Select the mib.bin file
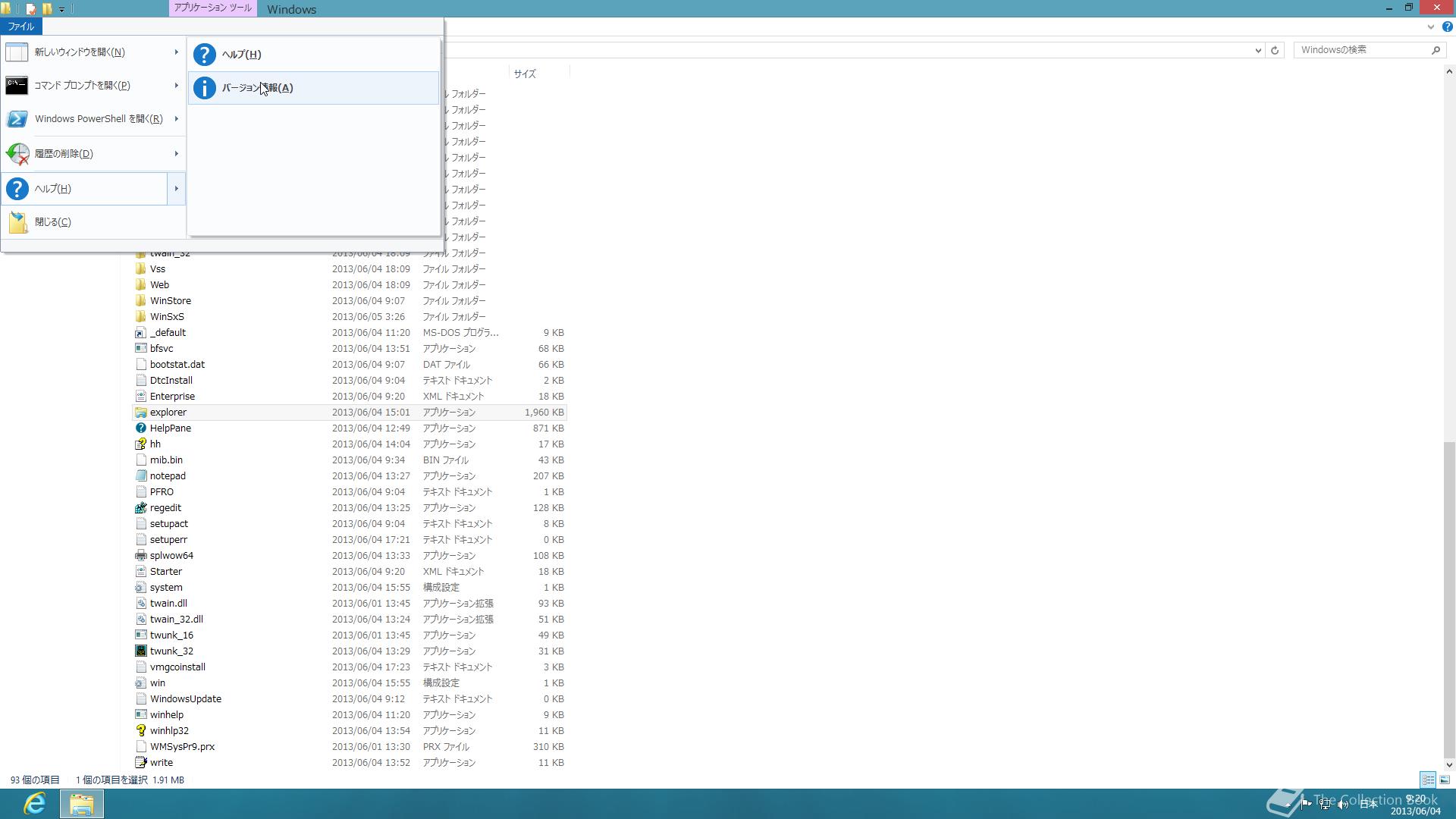 tap(350, 460)
